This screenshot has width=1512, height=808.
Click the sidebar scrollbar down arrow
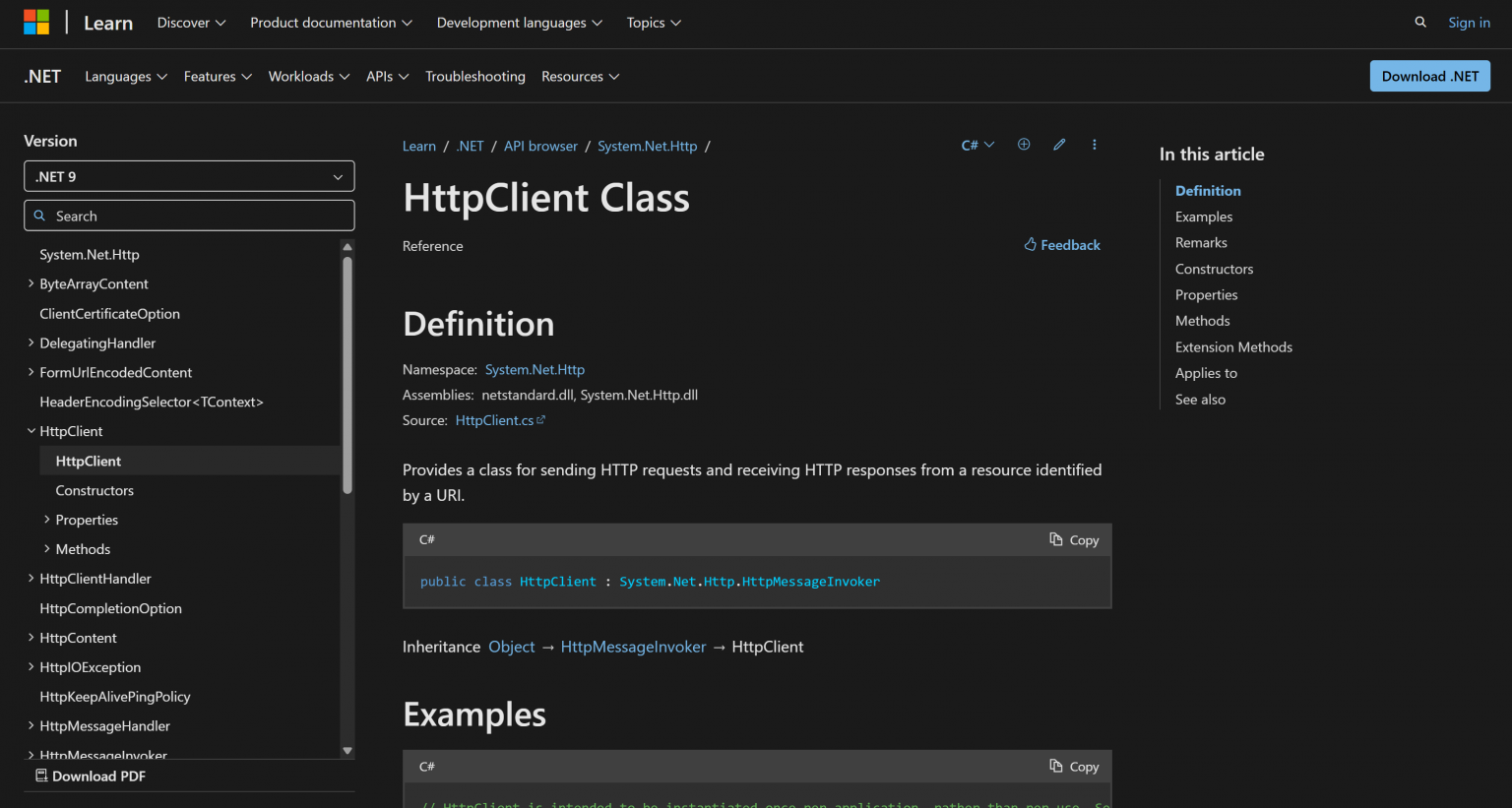coord(347,750)
